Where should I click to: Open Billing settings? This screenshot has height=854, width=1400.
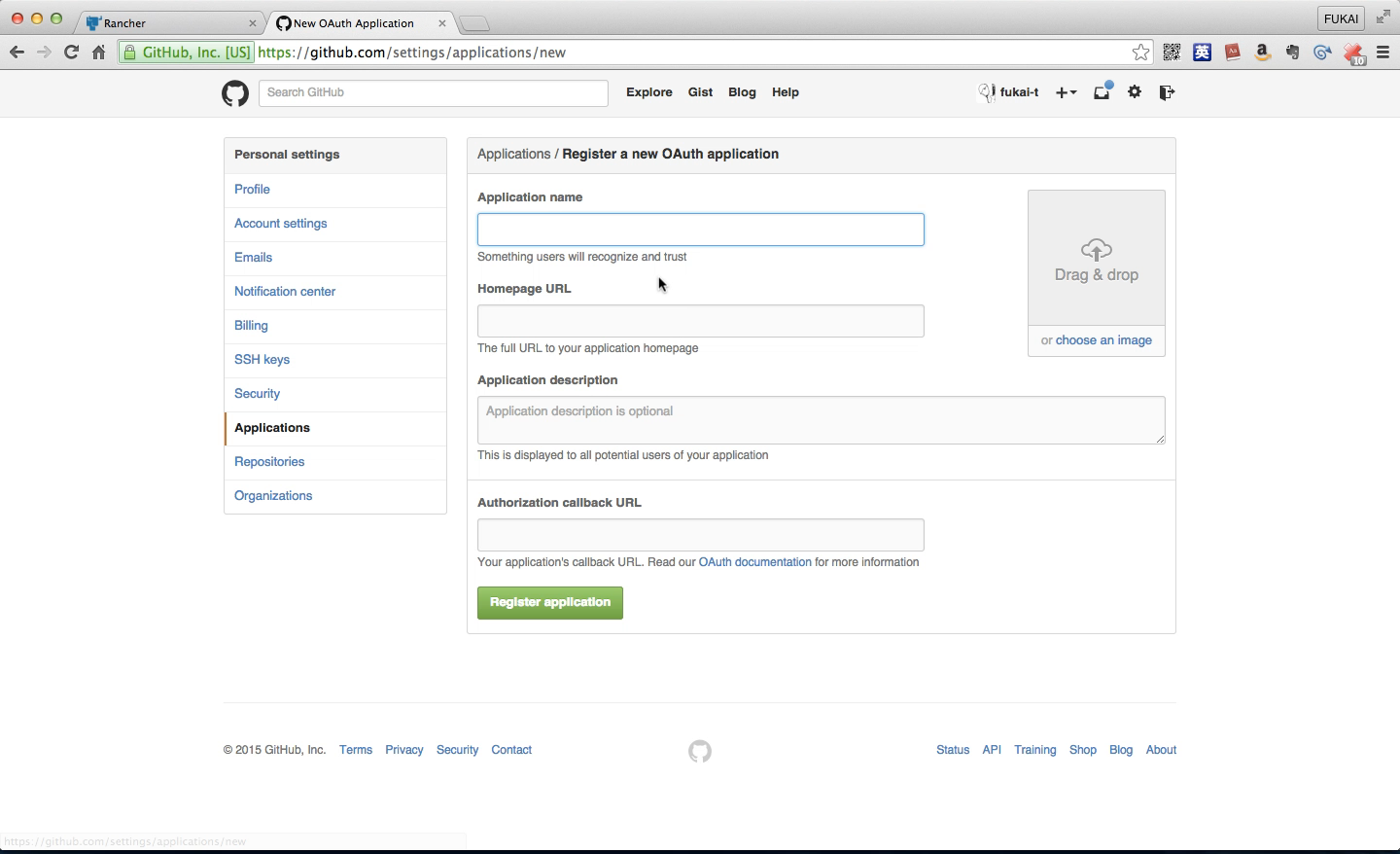coord(335,326)
